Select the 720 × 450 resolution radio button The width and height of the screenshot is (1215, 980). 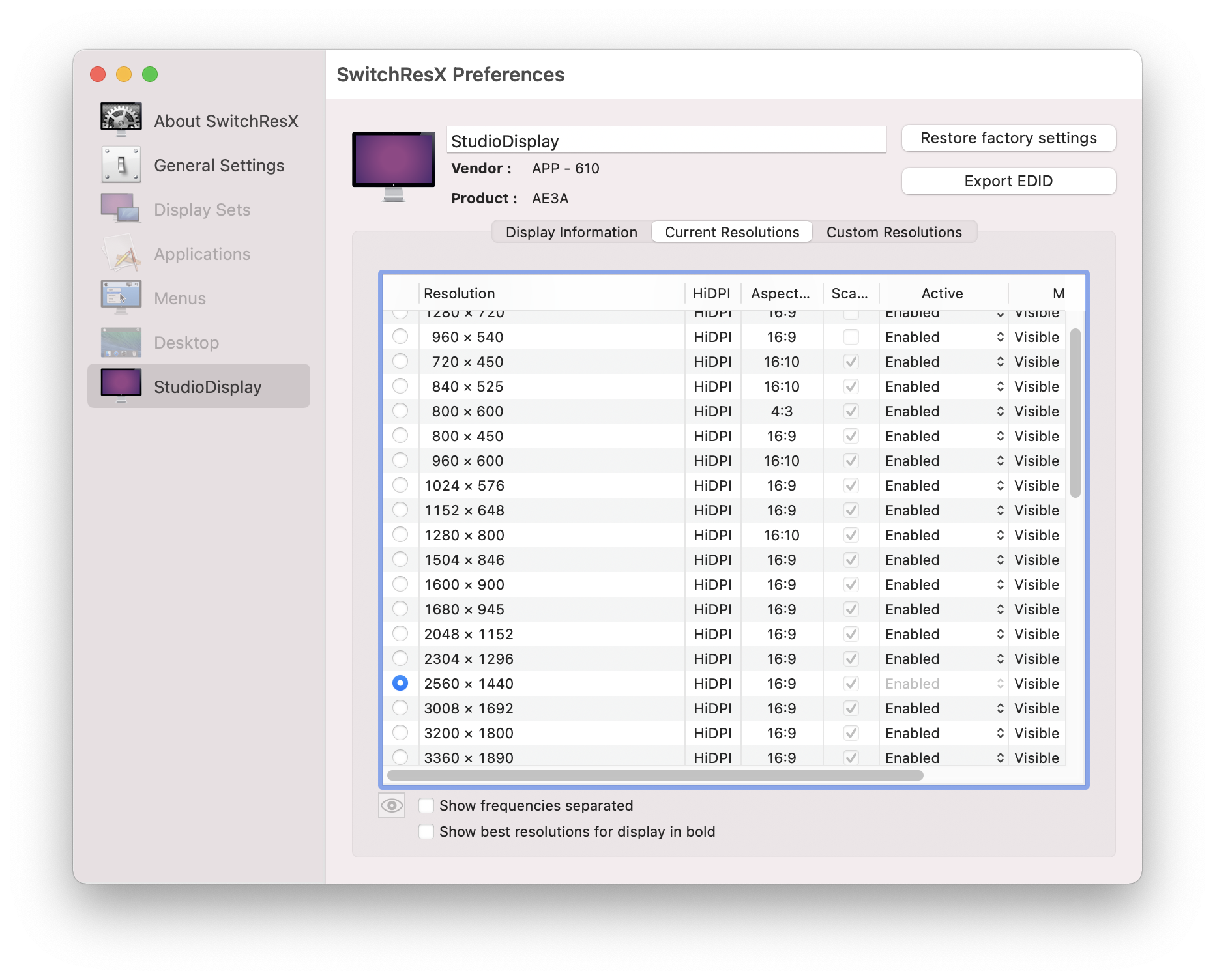[400, 361]
